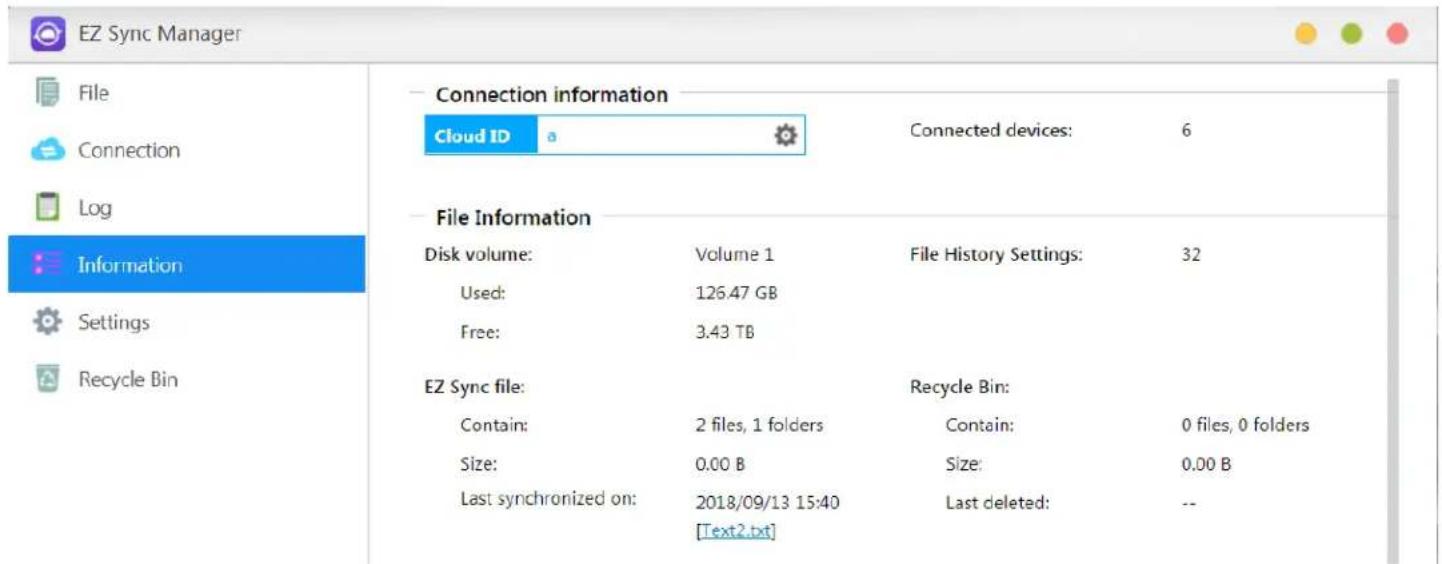Click the 3.43 TB free value
Viewport: 1442px width, 564px height.
724,331
